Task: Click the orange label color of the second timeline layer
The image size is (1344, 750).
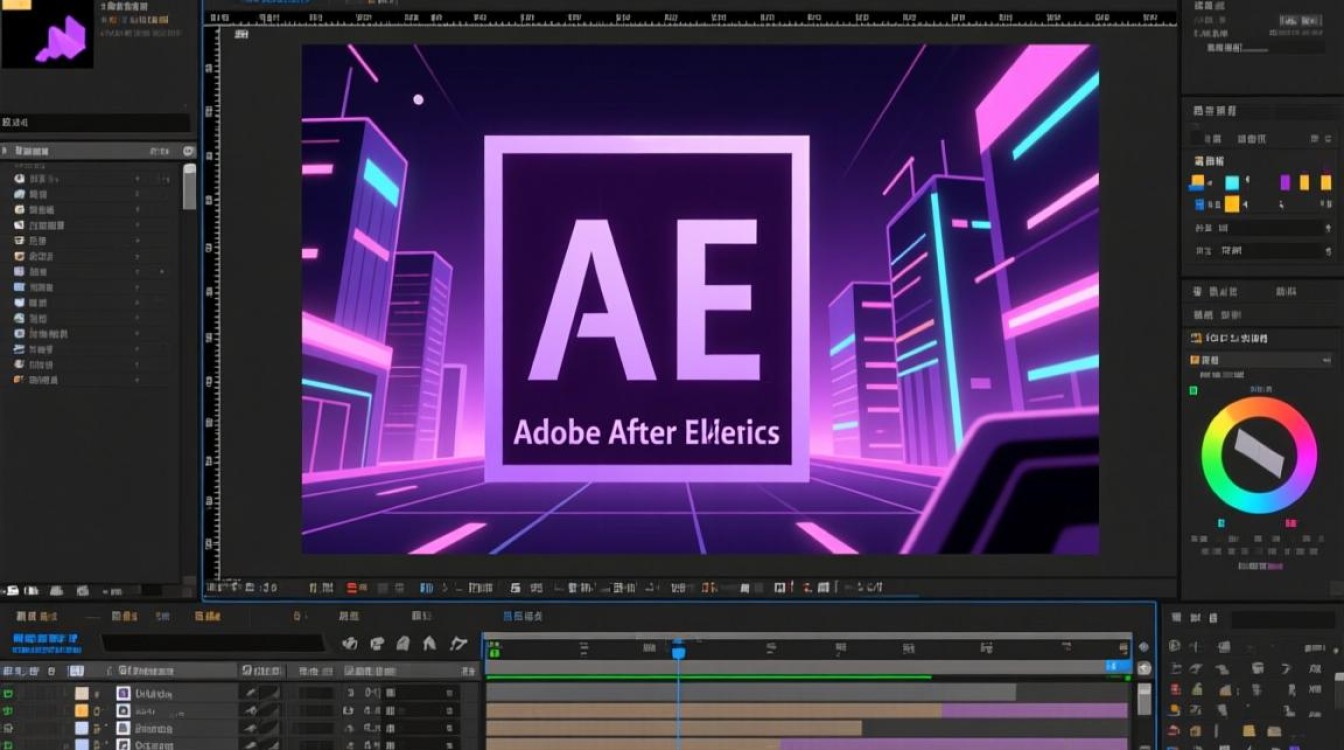Action: point(82,711)
